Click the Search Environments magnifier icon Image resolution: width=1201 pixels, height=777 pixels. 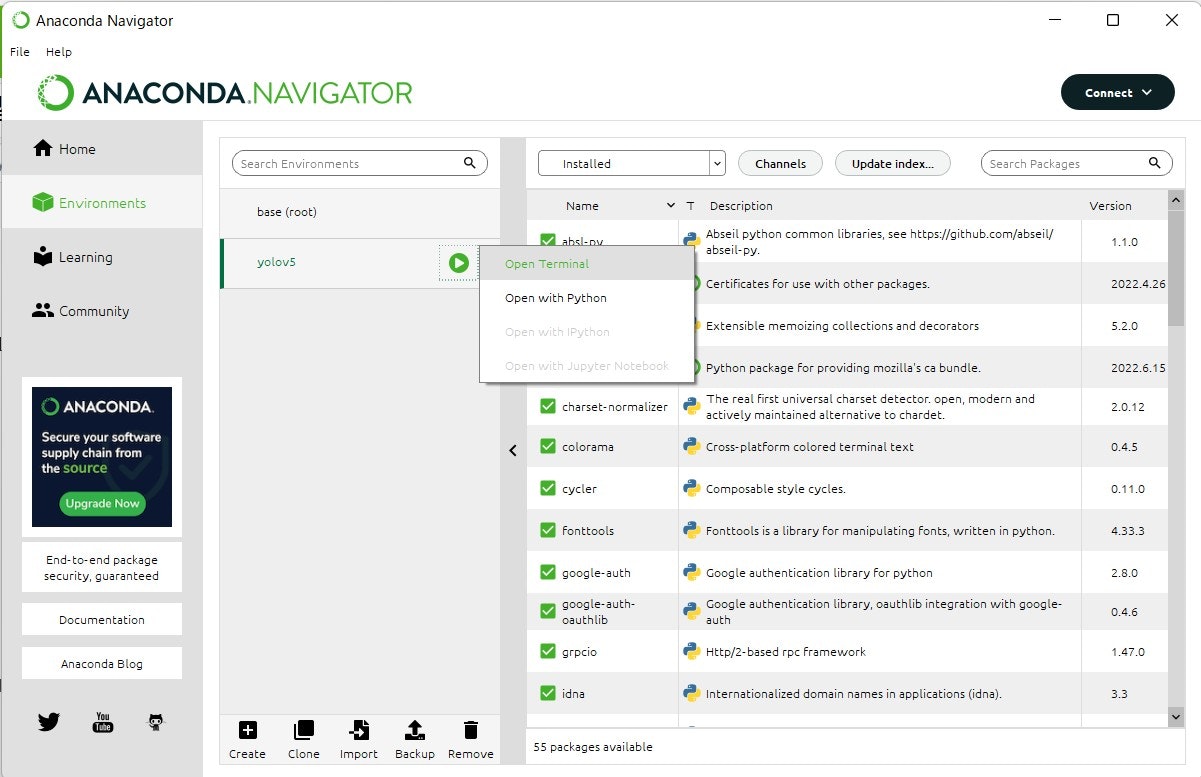click(x=470, y=163)
